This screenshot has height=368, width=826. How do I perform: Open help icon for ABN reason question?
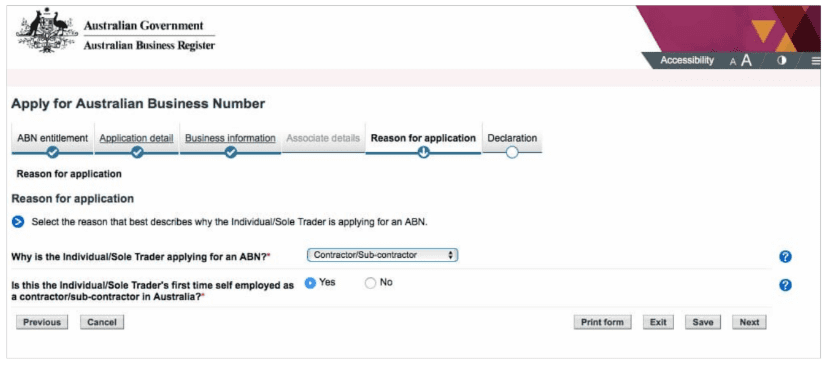coord(785,256)
